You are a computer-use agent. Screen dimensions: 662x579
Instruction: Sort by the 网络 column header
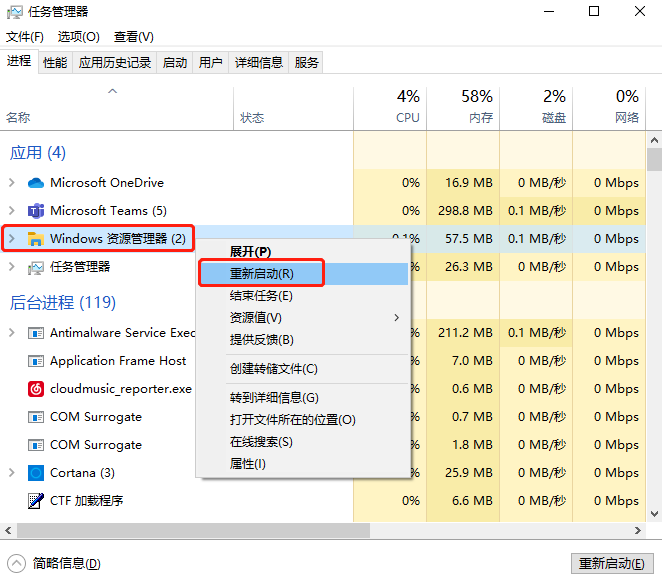[x=609, y=107]
